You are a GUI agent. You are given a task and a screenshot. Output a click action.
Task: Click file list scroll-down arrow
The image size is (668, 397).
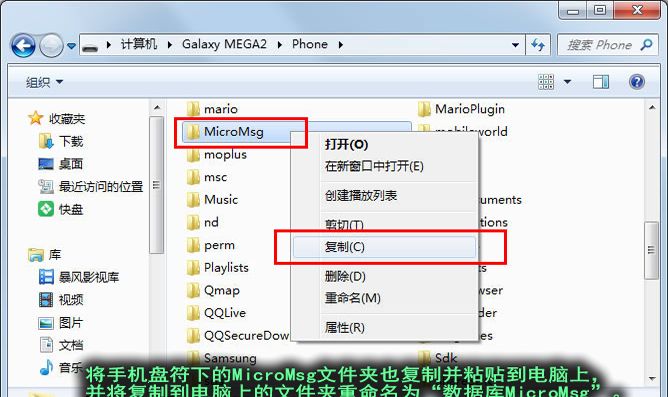coord(652,378)
